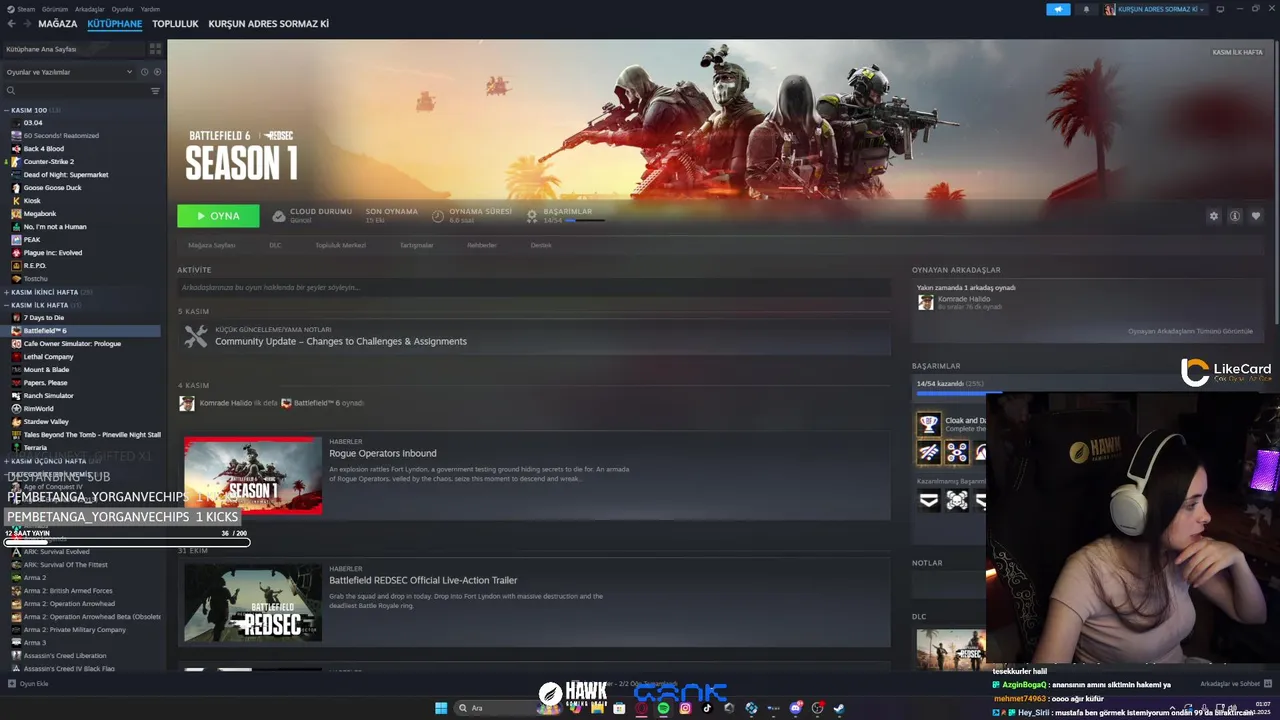This screenshot has height=720, width=1280.
Task: Open advanced library filter icon
Action: [x=155, y=91]
